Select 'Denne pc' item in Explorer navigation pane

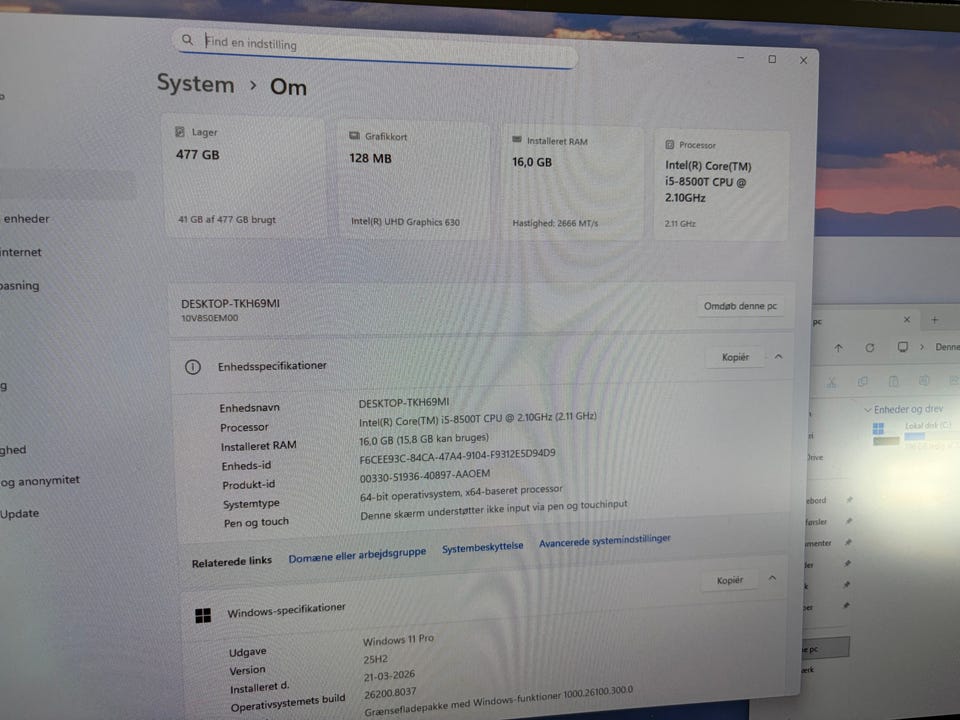point(827,648)
